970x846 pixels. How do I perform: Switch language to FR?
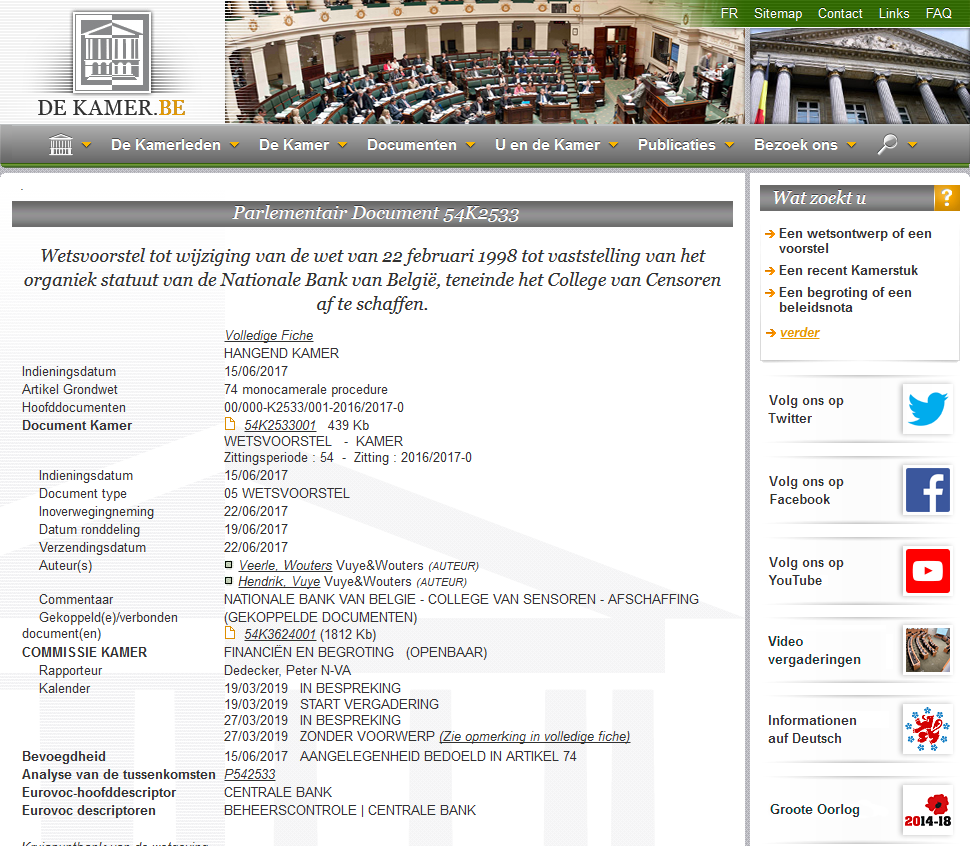point(729,14)
